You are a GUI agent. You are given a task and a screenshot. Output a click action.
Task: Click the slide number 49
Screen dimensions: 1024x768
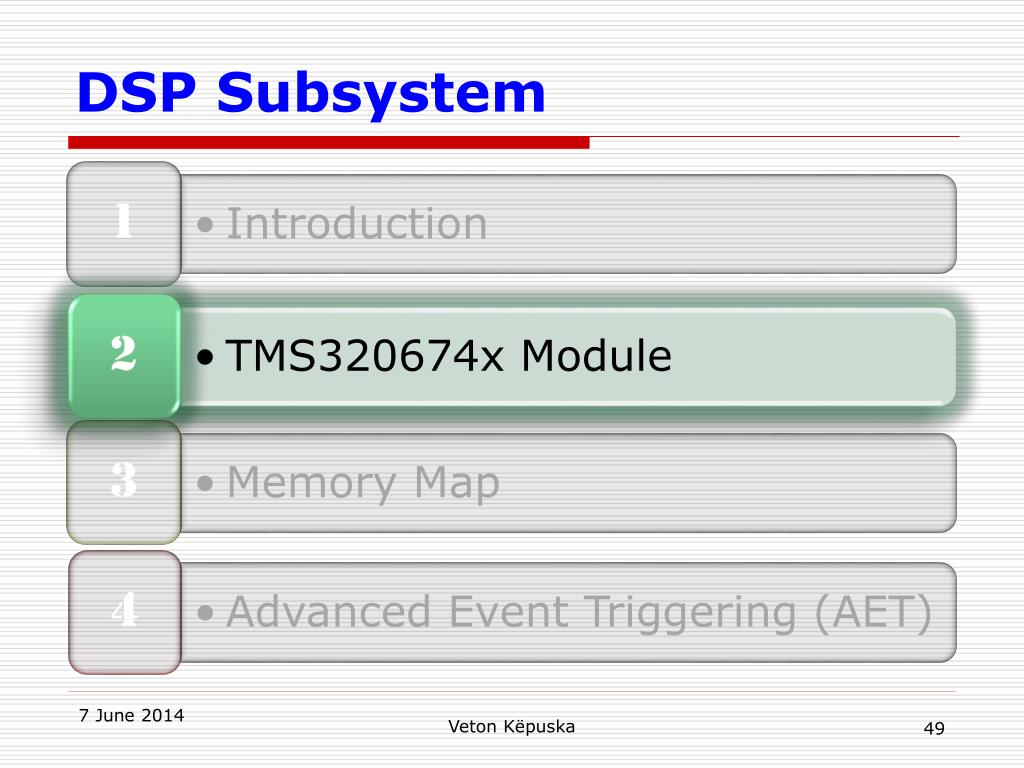[x=934, y=728]
